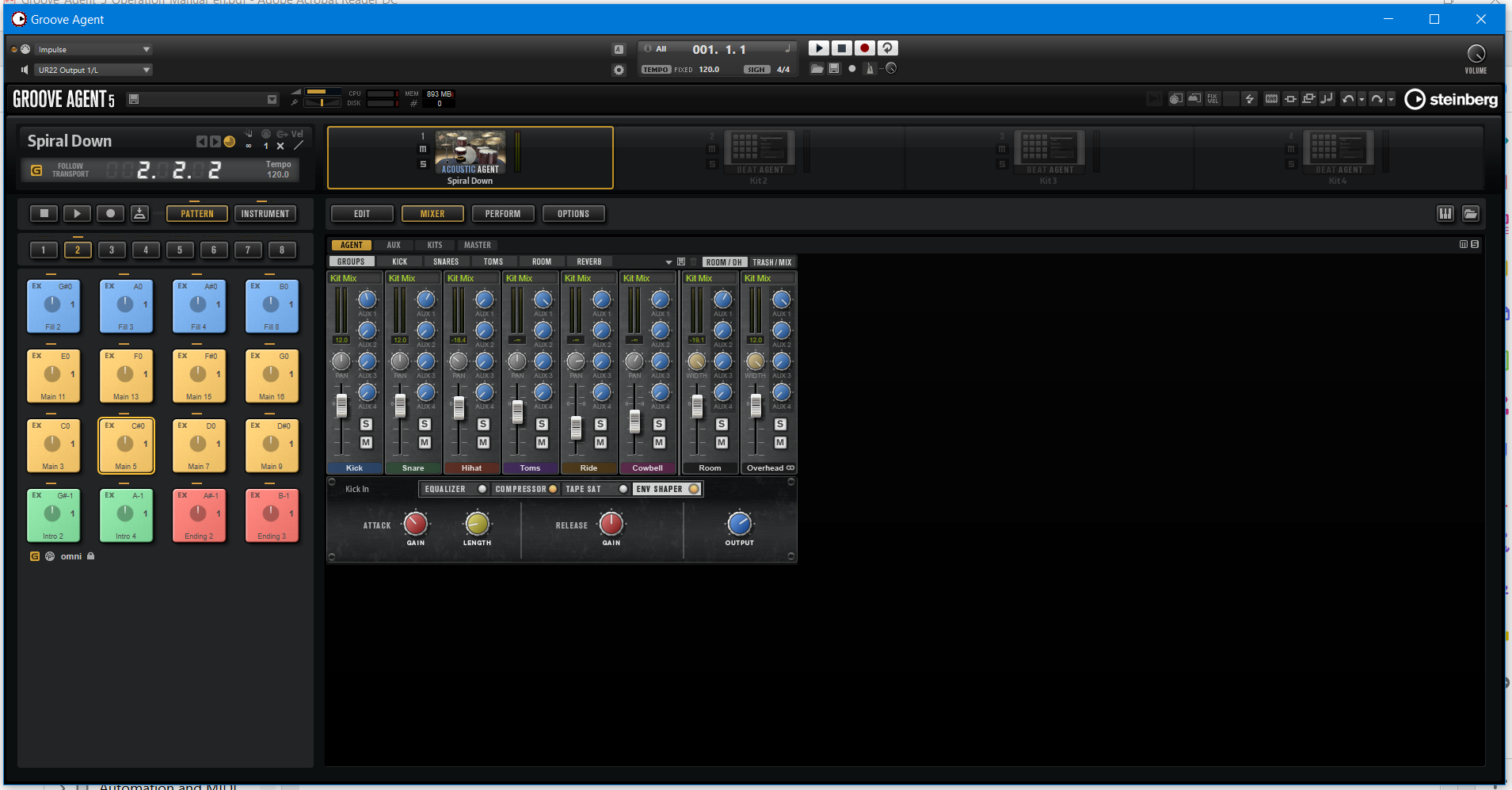Click the export pattern download icon
Screen dimensions: 1512x790
click(x=139, y=213)
